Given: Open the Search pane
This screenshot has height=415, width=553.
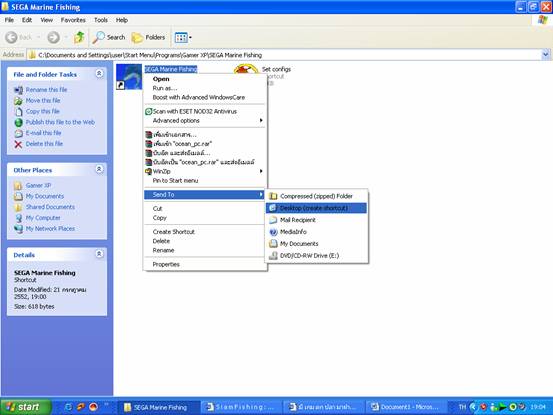Looking at the screenshot, I should coord(109,37).
